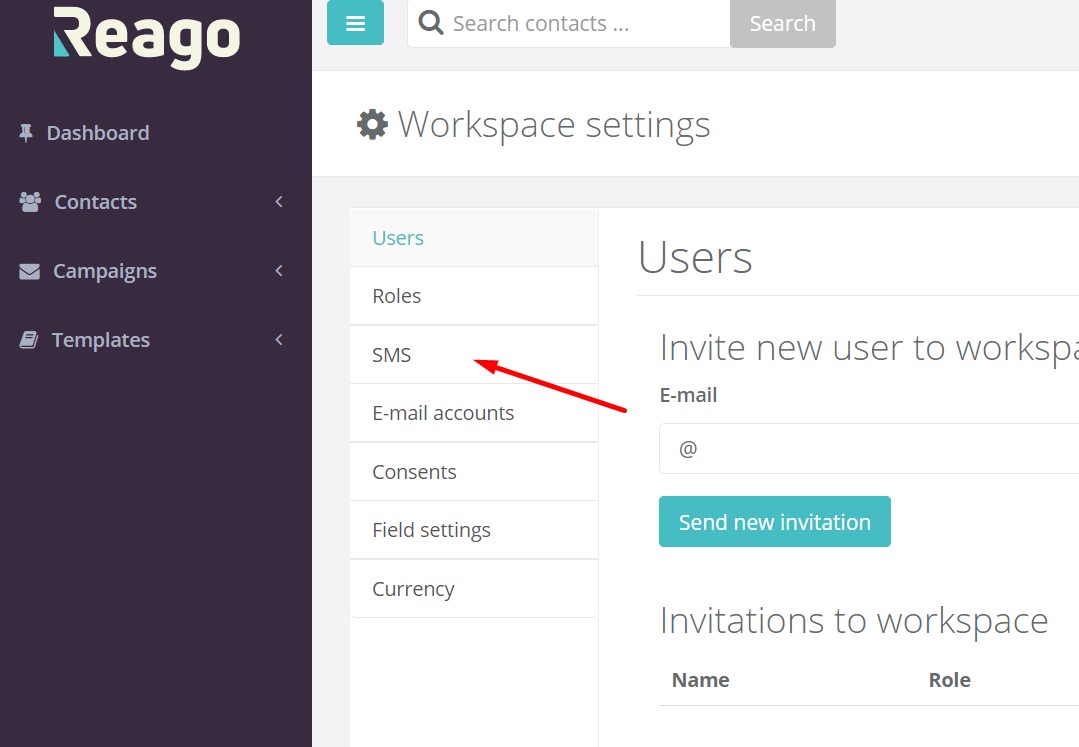
Task: Switch to the Roles settings tab
Action: pyautogui.click(x=474, y=296)
